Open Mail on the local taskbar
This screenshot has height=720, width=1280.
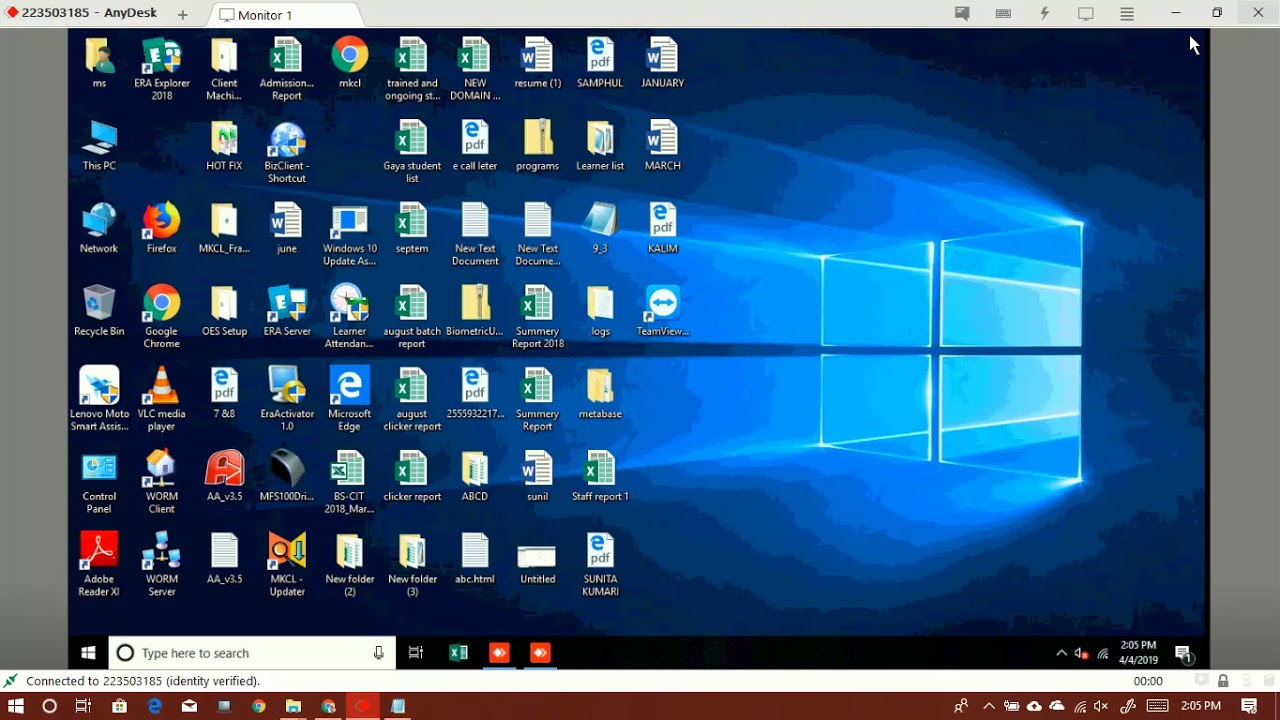[x=189, y=706]
